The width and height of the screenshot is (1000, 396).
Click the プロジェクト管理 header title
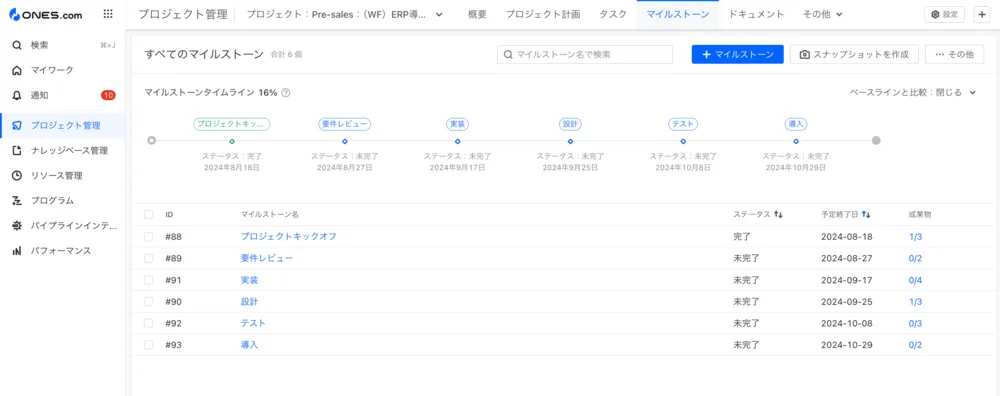[182, 14]
